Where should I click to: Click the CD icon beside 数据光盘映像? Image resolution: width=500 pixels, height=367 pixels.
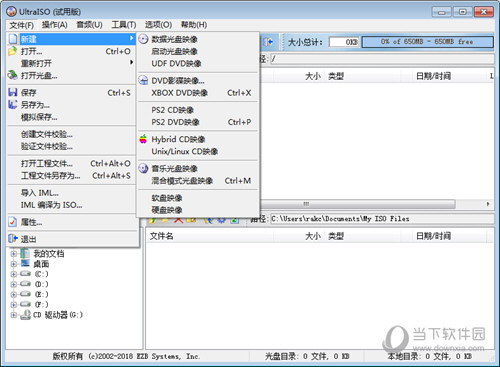click(143, 39)
